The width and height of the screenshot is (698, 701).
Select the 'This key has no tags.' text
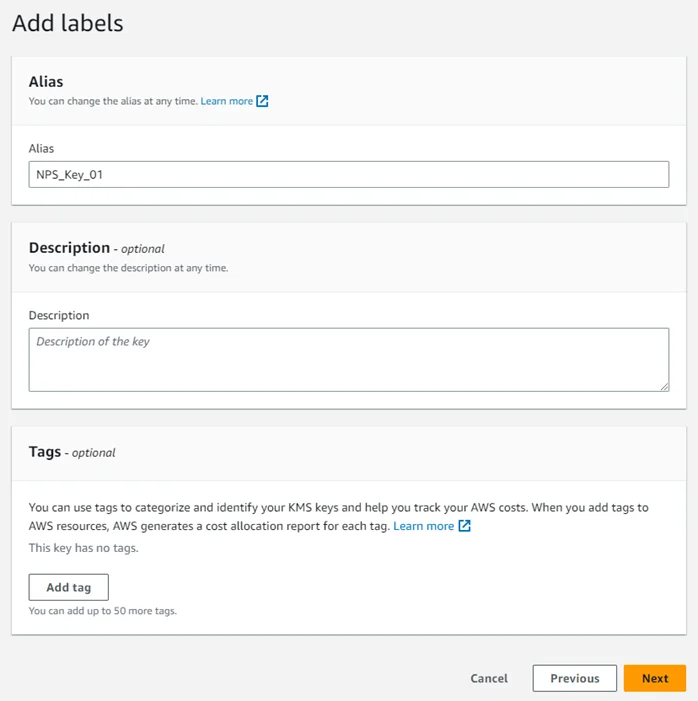click(84, 548)
